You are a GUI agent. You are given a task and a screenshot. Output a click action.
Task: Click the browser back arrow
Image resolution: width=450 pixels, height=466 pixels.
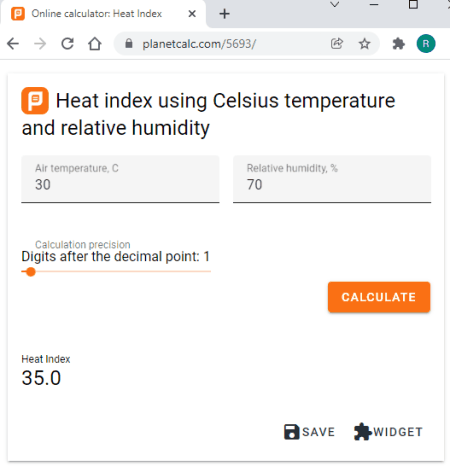tap(13, 44)
